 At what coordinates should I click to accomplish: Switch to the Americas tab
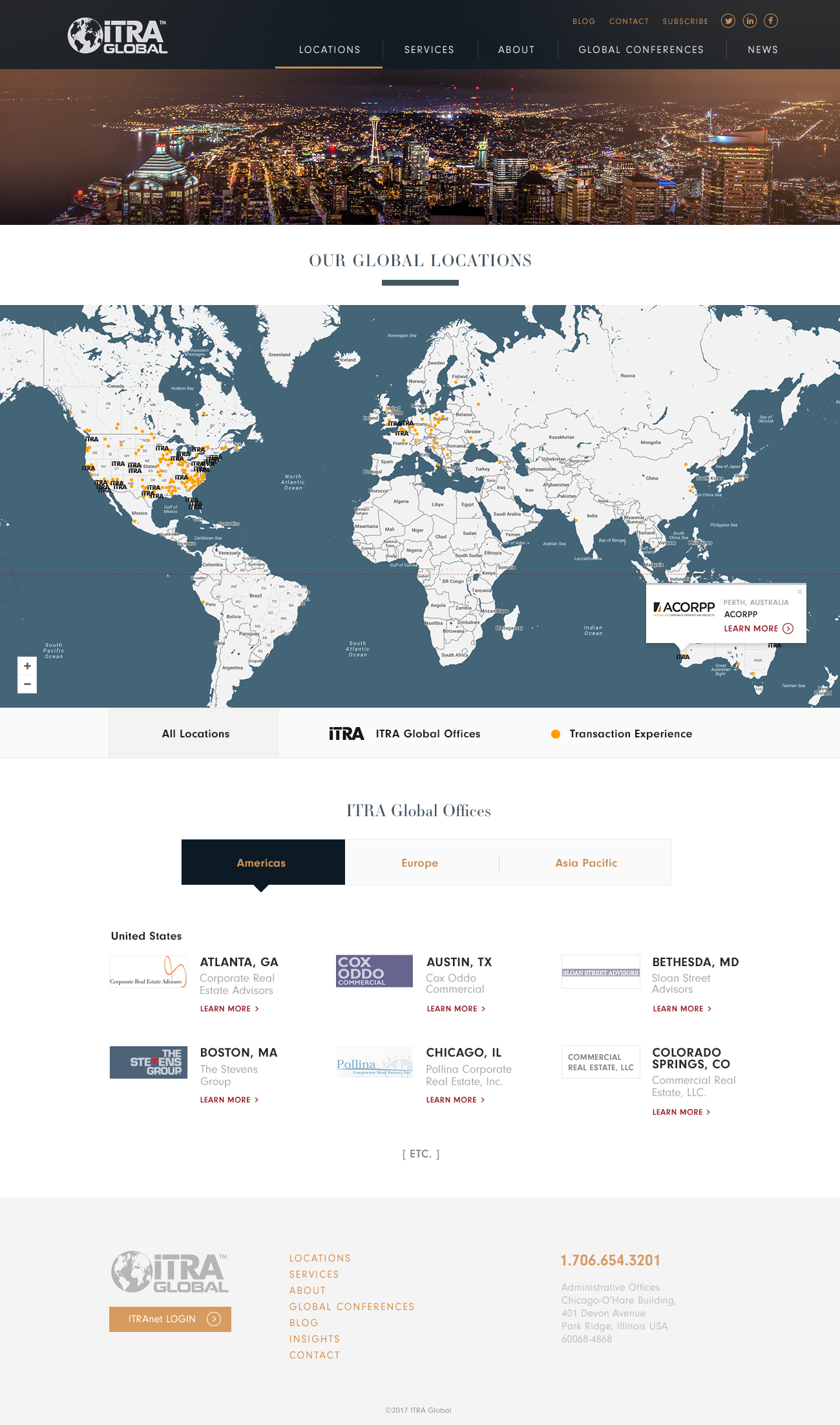(x=263, y=862)
